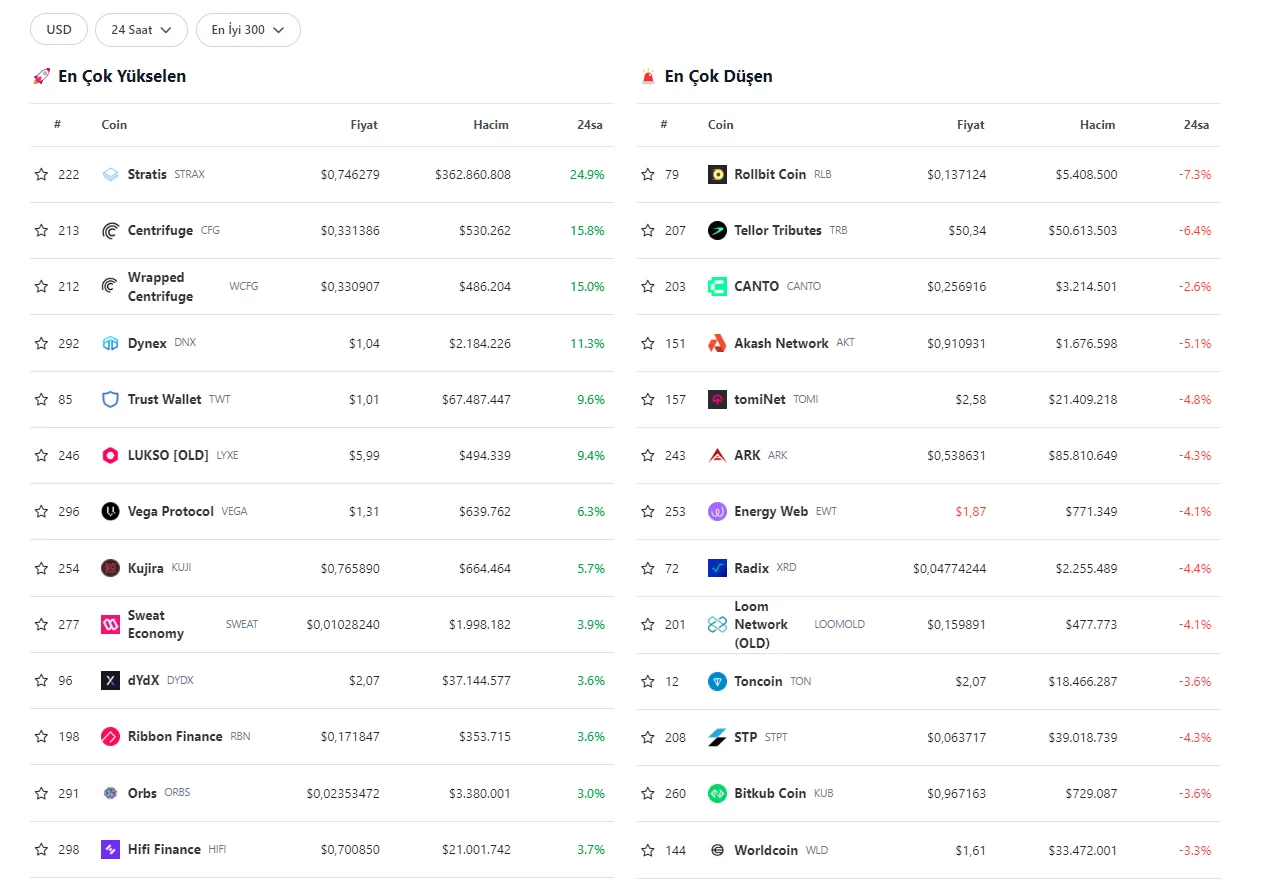Click the Dynex cube icon

click(111, 344)
